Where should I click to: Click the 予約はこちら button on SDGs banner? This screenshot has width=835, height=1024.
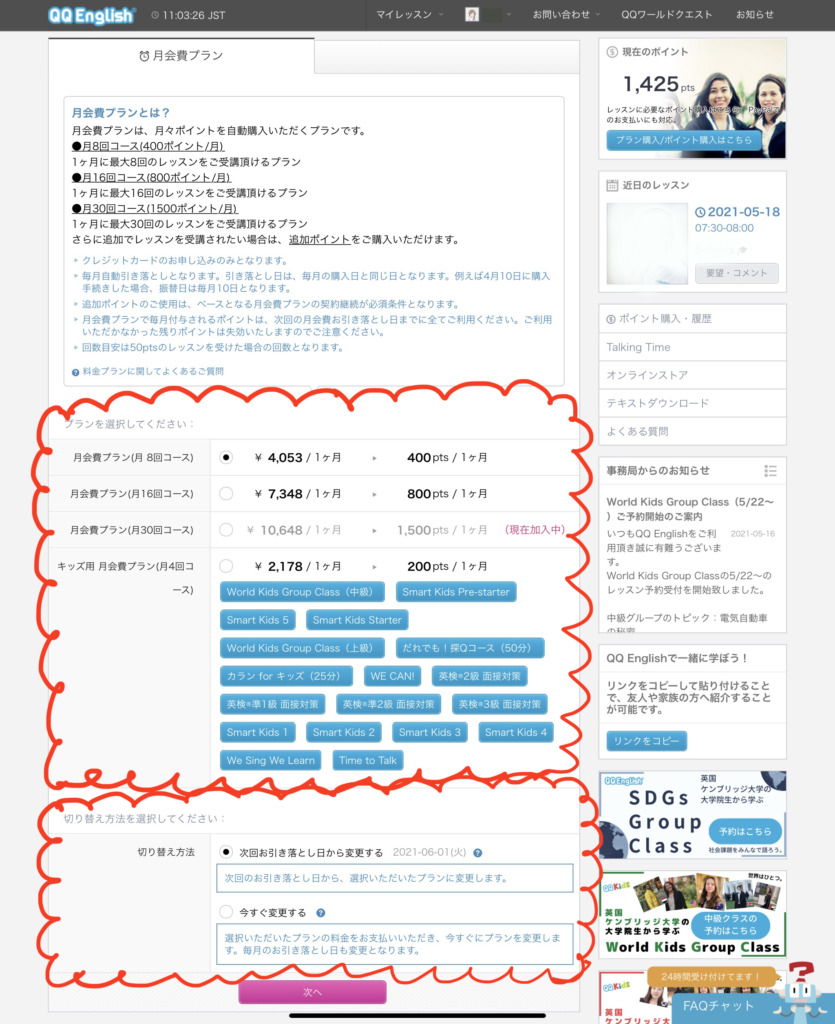click(745, 832)
